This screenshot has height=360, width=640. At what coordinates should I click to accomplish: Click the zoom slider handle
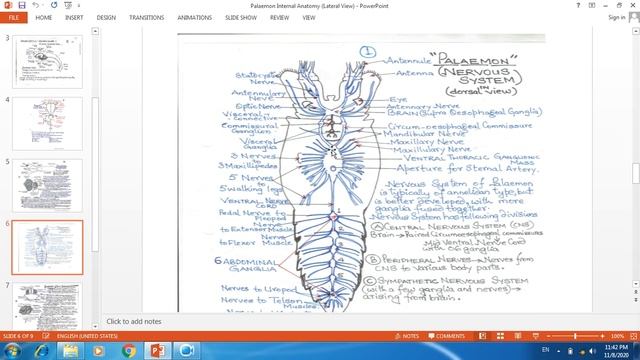point(575,336)
